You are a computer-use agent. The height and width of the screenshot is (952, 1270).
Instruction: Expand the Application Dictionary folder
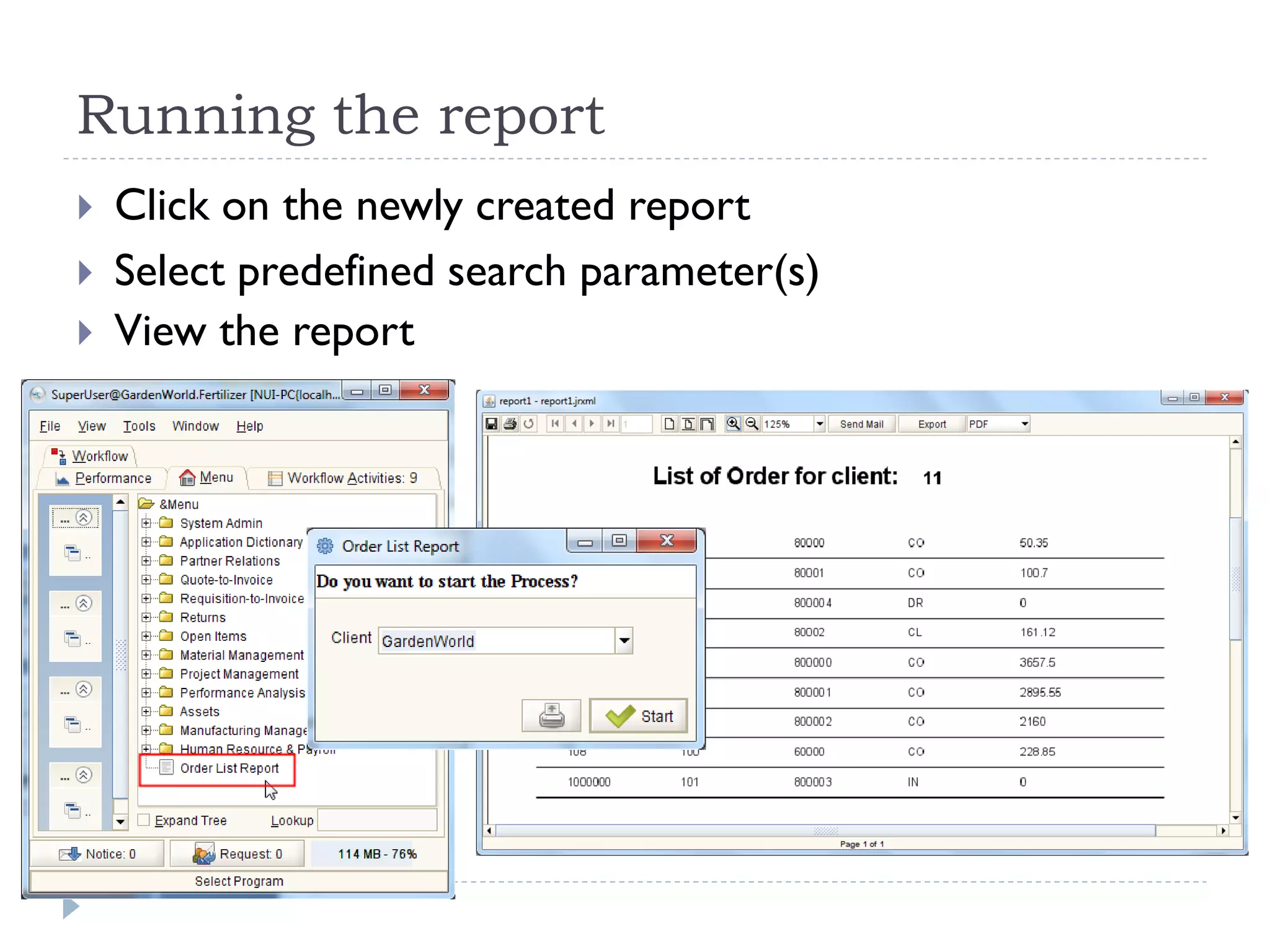(146, 542)
